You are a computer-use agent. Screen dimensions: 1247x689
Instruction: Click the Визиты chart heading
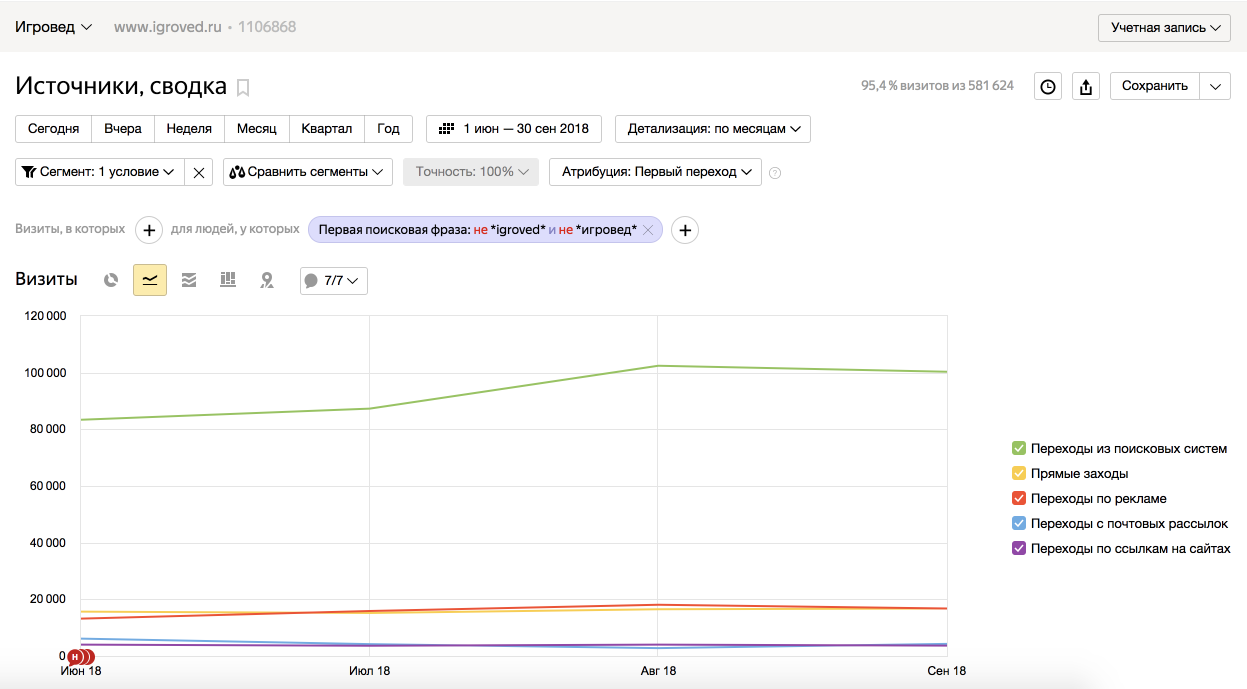[46, 280]
